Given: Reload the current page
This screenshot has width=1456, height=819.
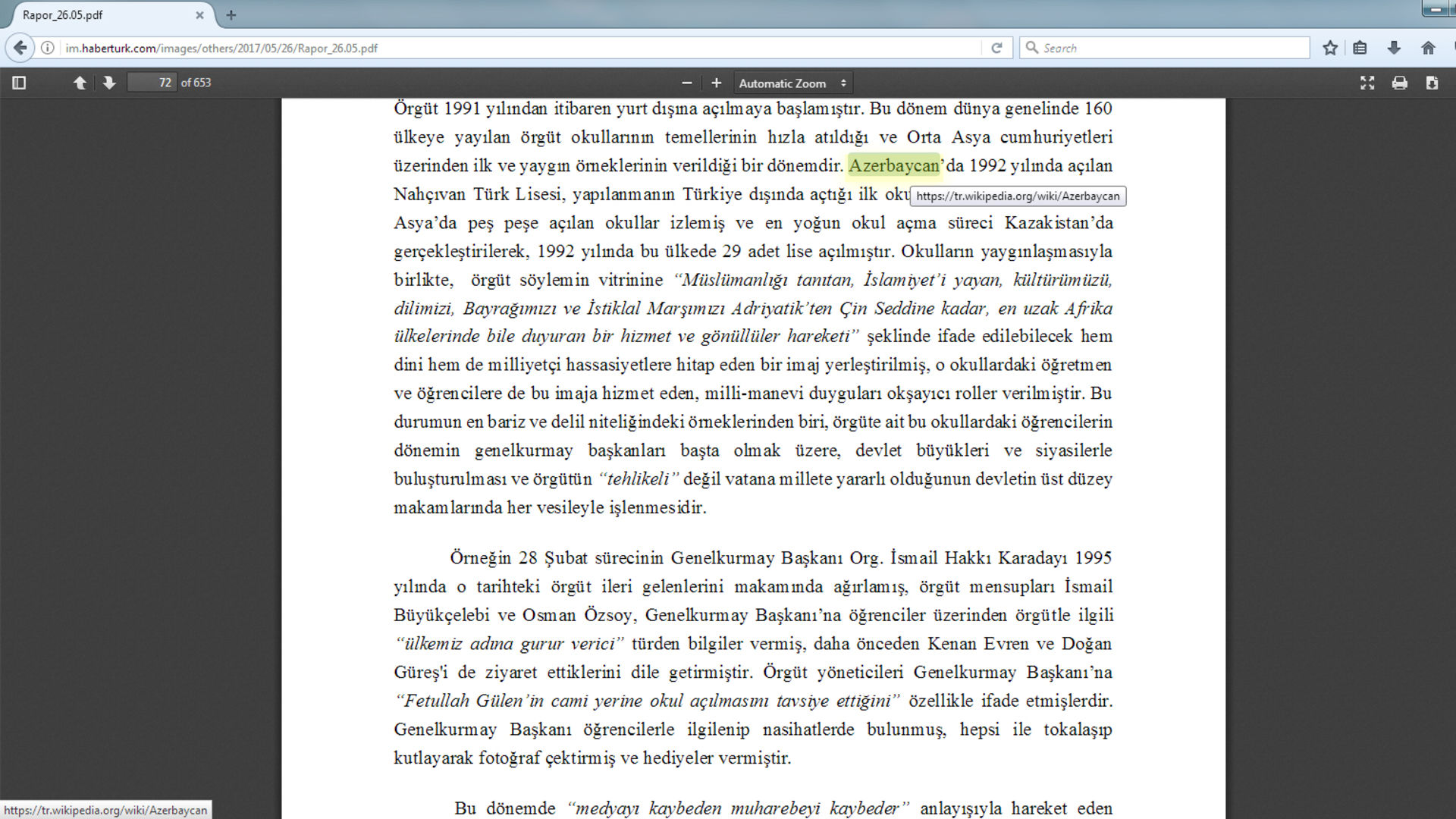Looking at the screenshot, I should point(996,48).
